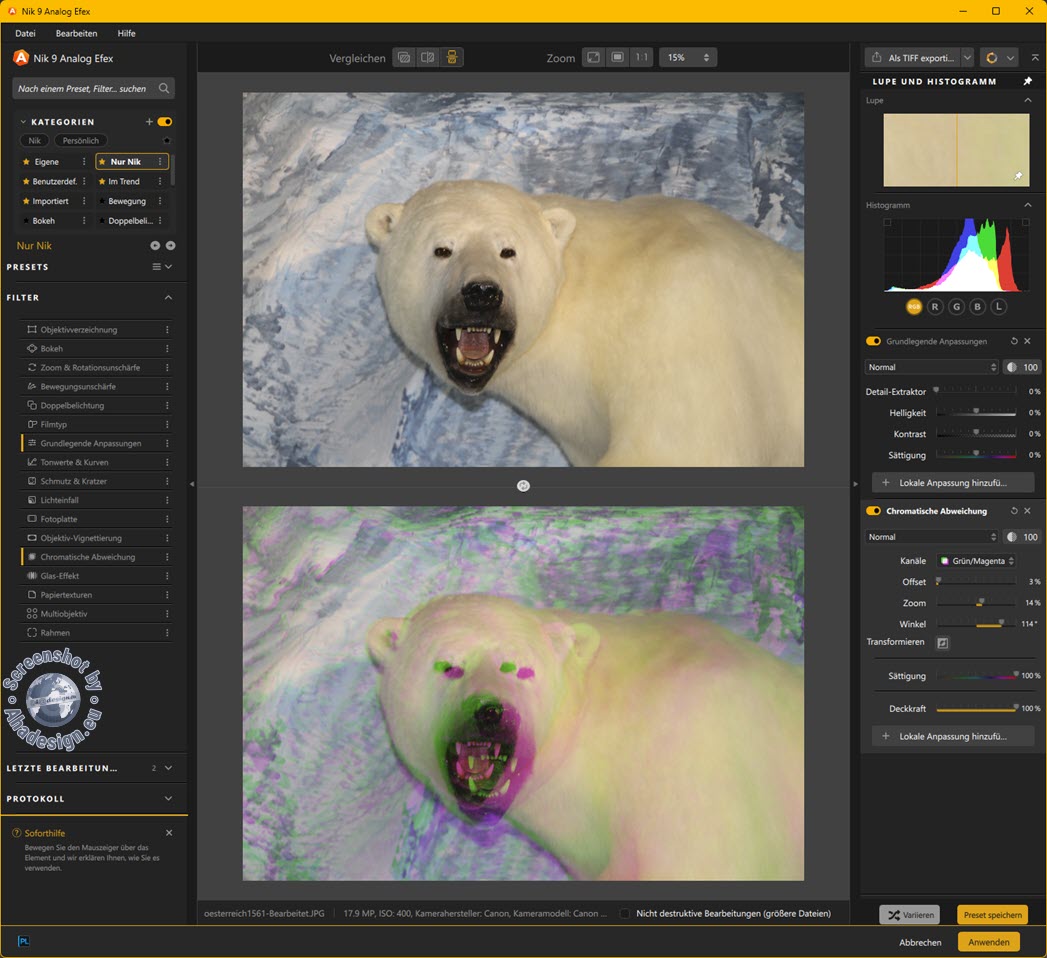Open the Bearbeiten menu

(76, 33)
